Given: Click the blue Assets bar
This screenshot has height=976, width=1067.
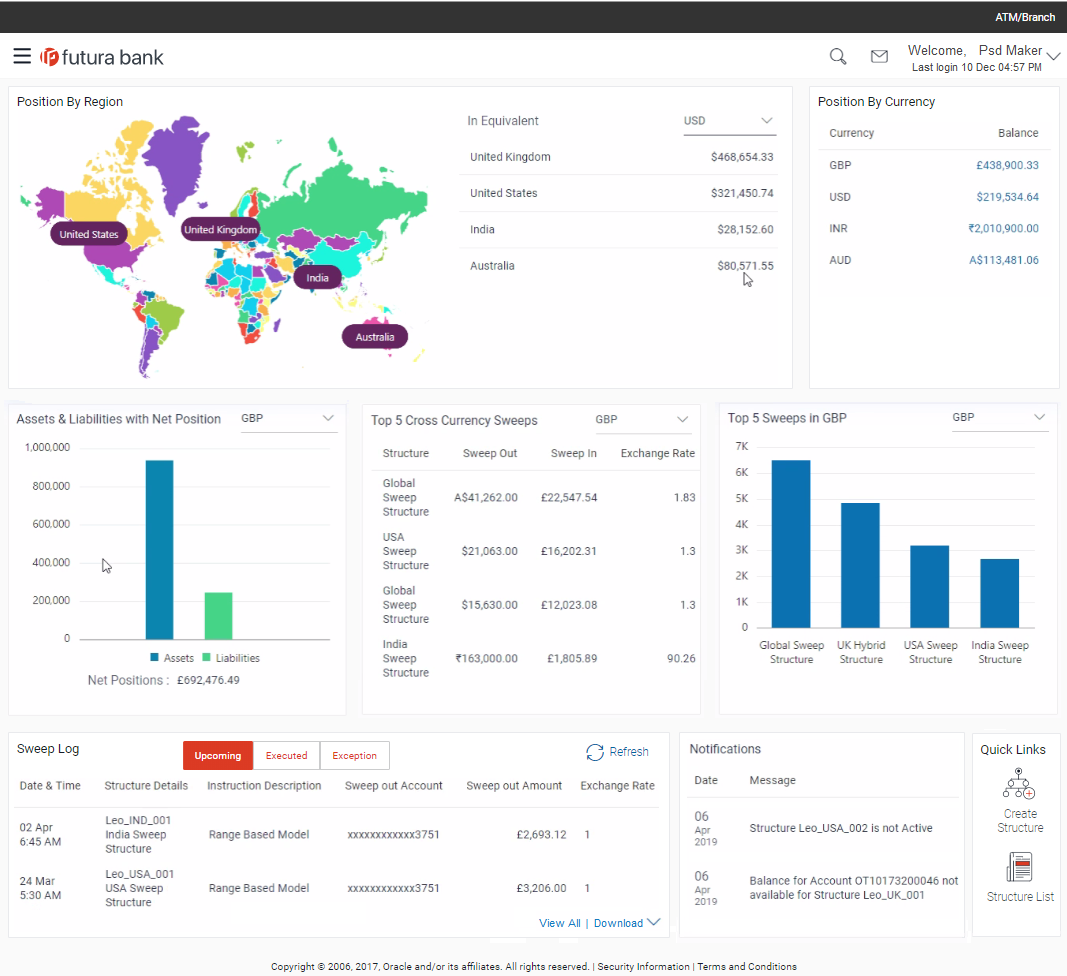Looking at the screenshot, I should (159, 550).
